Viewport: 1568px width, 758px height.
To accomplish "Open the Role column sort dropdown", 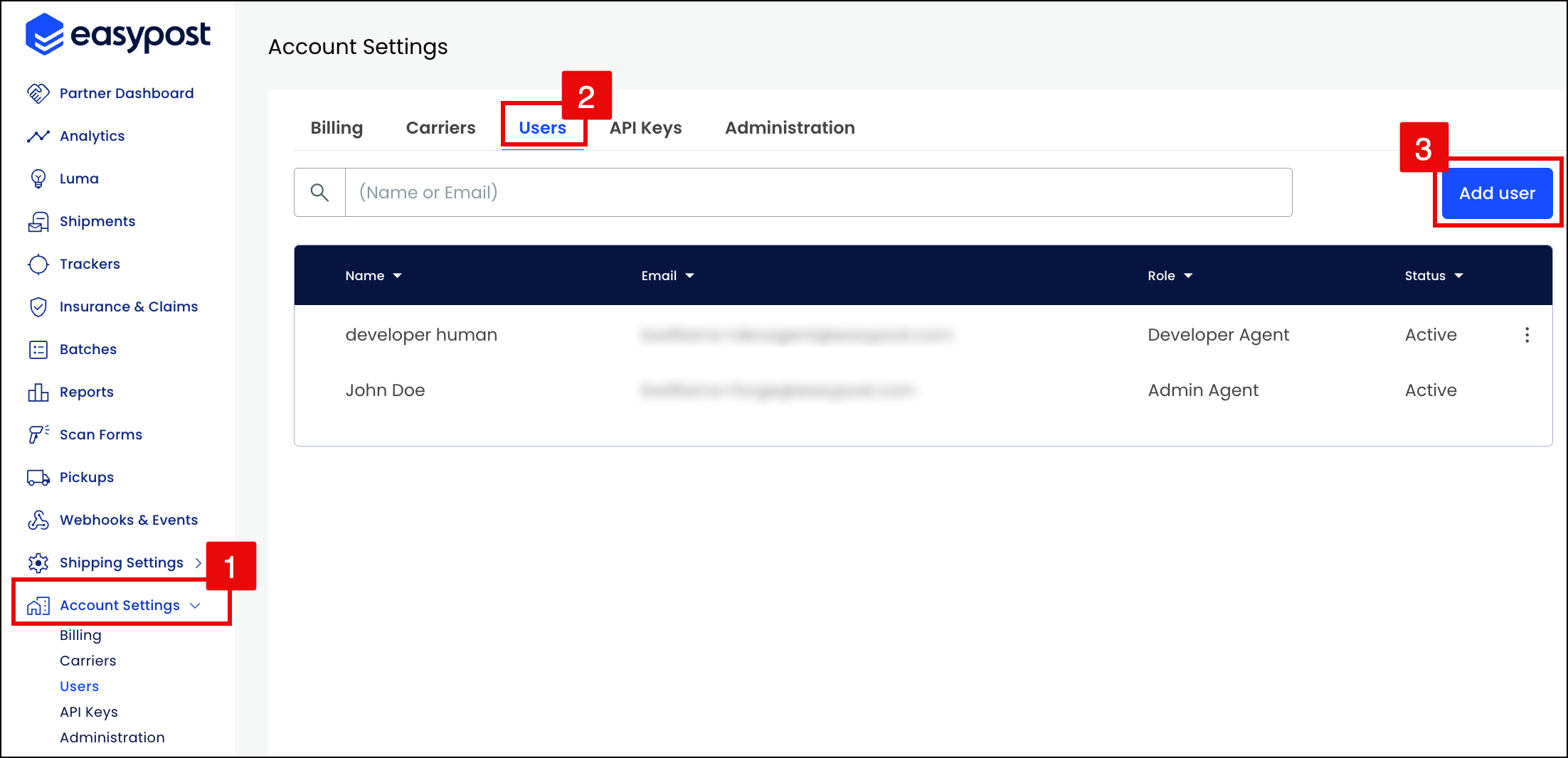I will 1189,275.
